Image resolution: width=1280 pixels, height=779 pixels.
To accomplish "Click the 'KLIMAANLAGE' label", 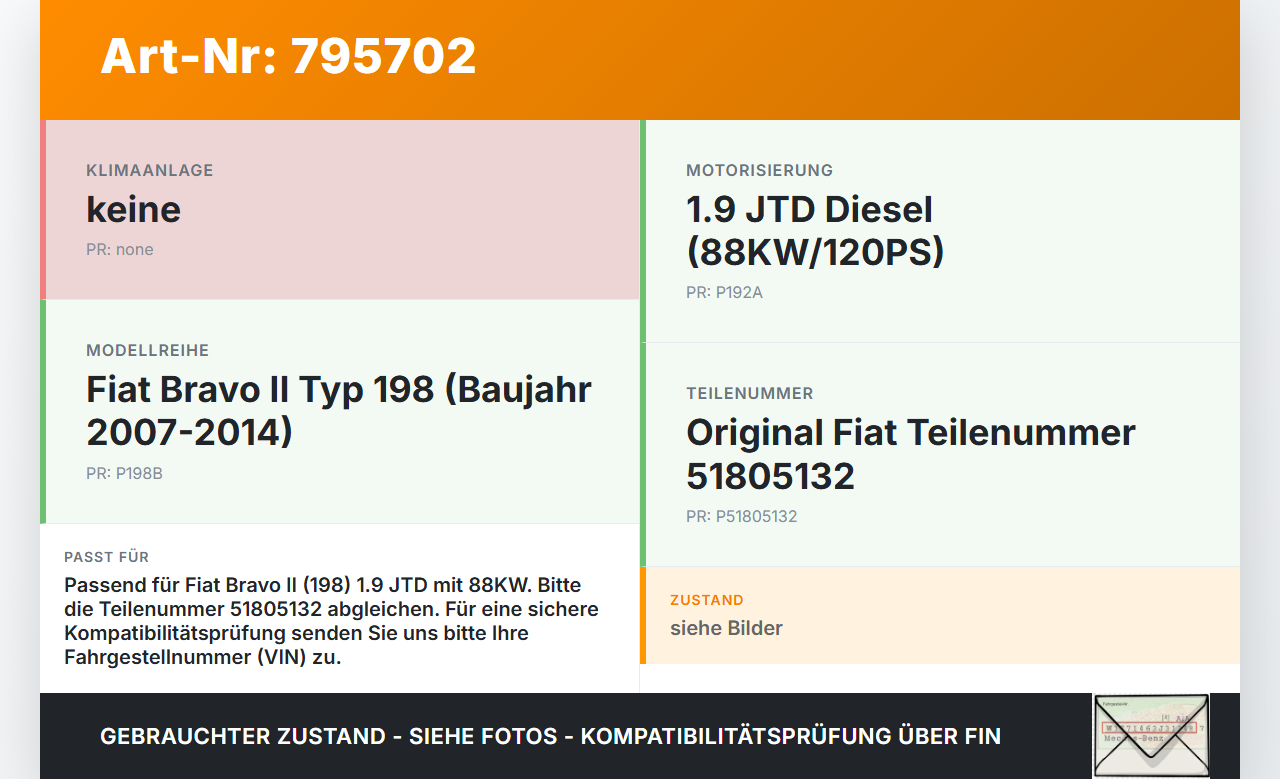I will click(150, 170).
